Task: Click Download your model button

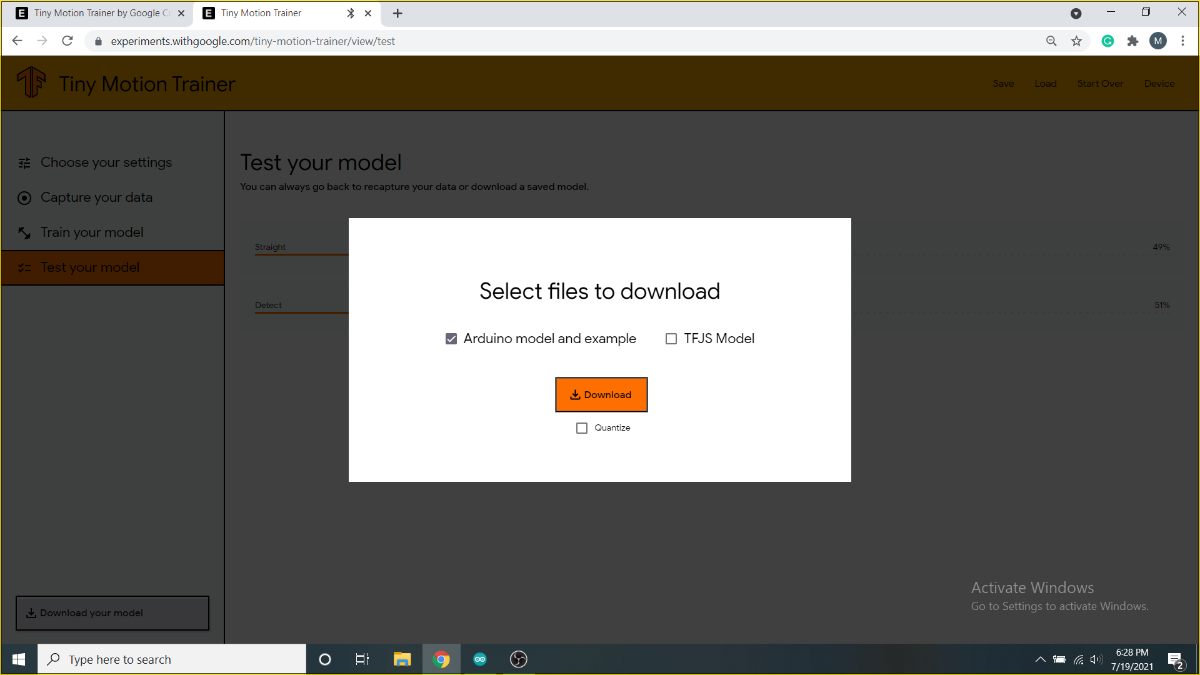Action: point(112,613)
